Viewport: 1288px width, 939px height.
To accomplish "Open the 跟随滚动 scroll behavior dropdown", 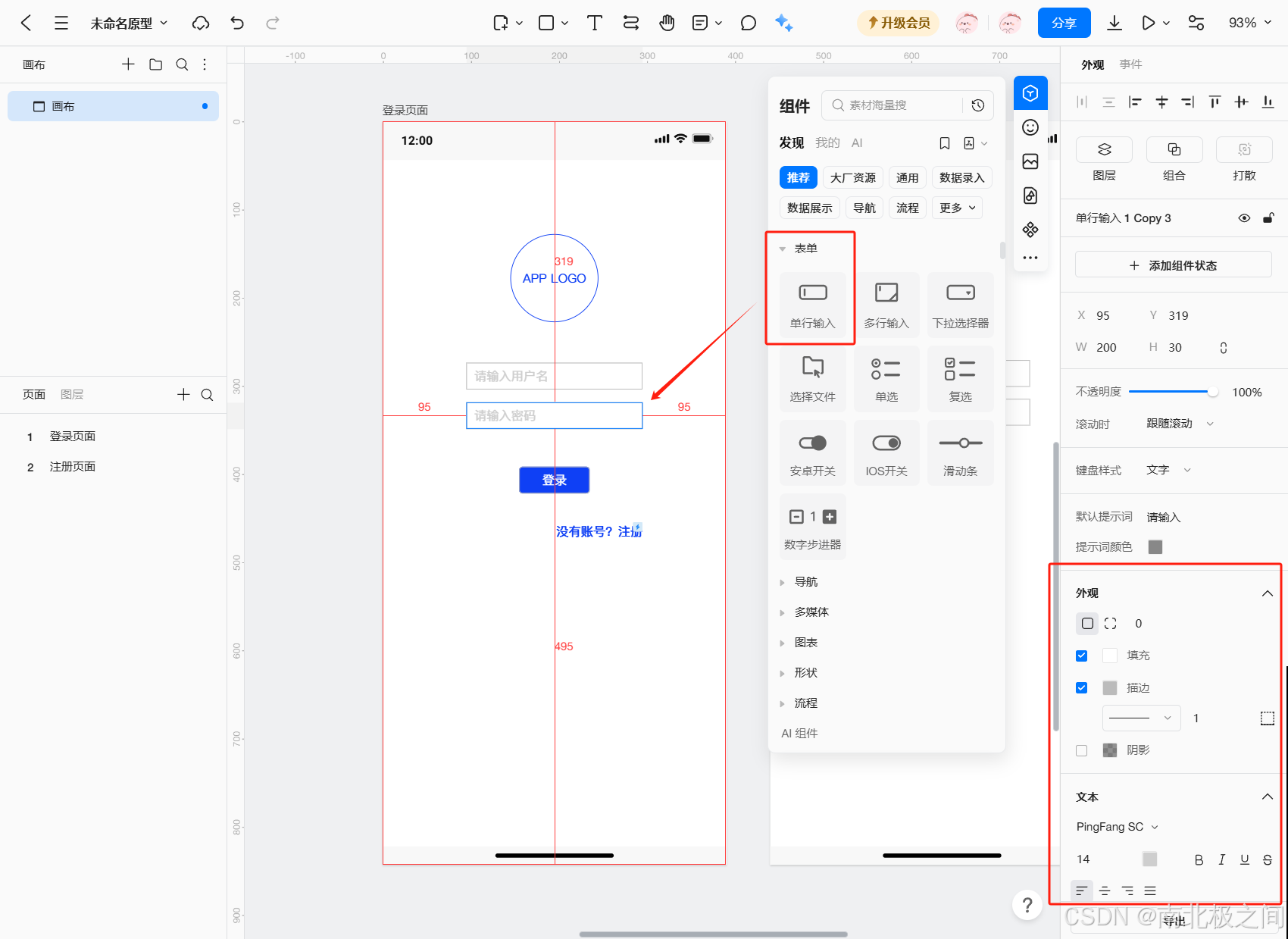I will (x=1180, y=424).
